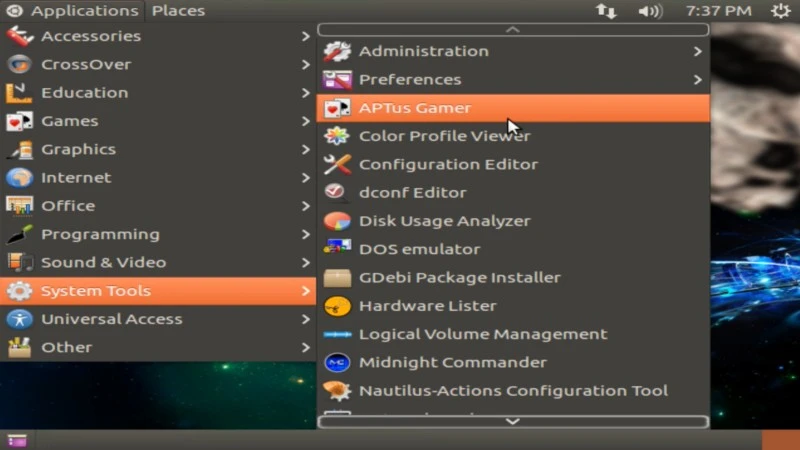Click the Universal Access icon

click(x=19, y=319)
